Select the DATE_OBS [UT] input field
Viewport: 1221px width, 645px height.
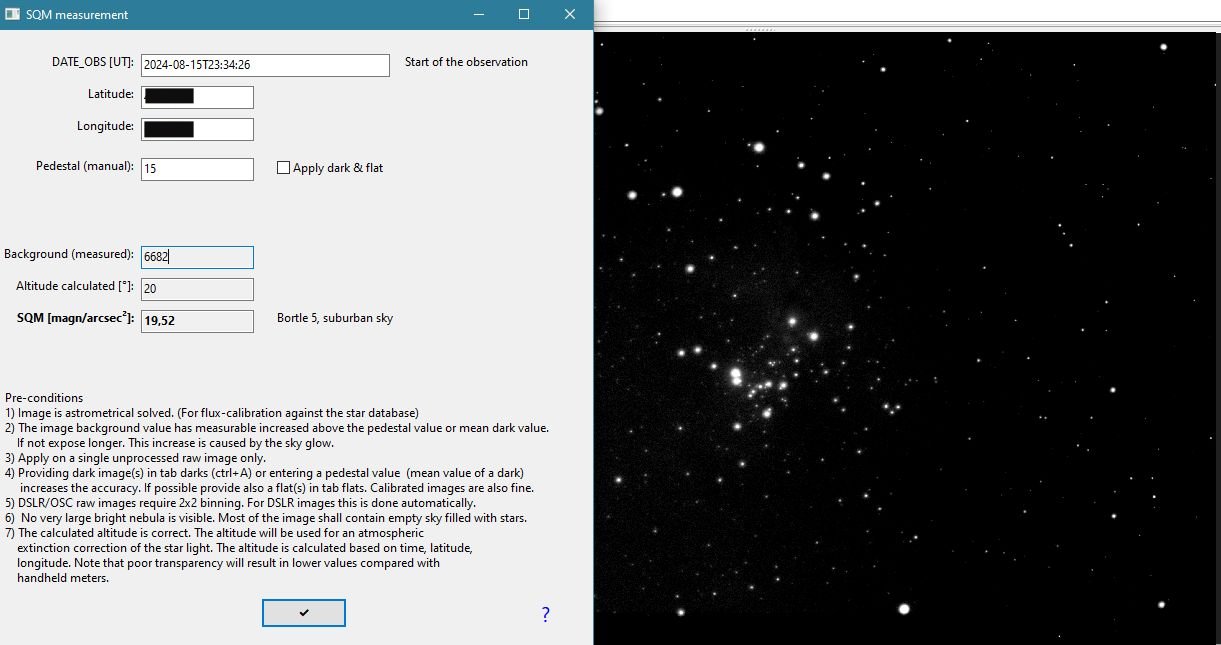click(x=265, y=65)
